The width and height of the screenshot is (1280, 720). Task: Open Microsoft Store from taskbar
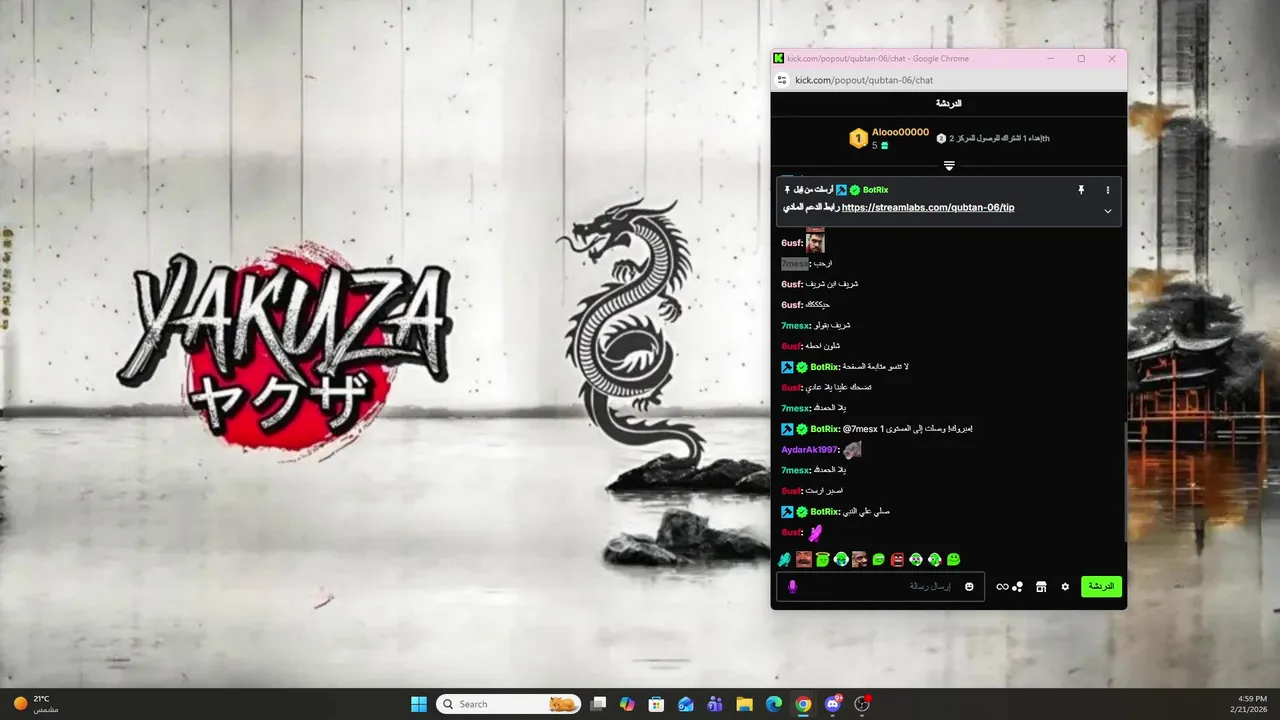[x=656, y=704]
